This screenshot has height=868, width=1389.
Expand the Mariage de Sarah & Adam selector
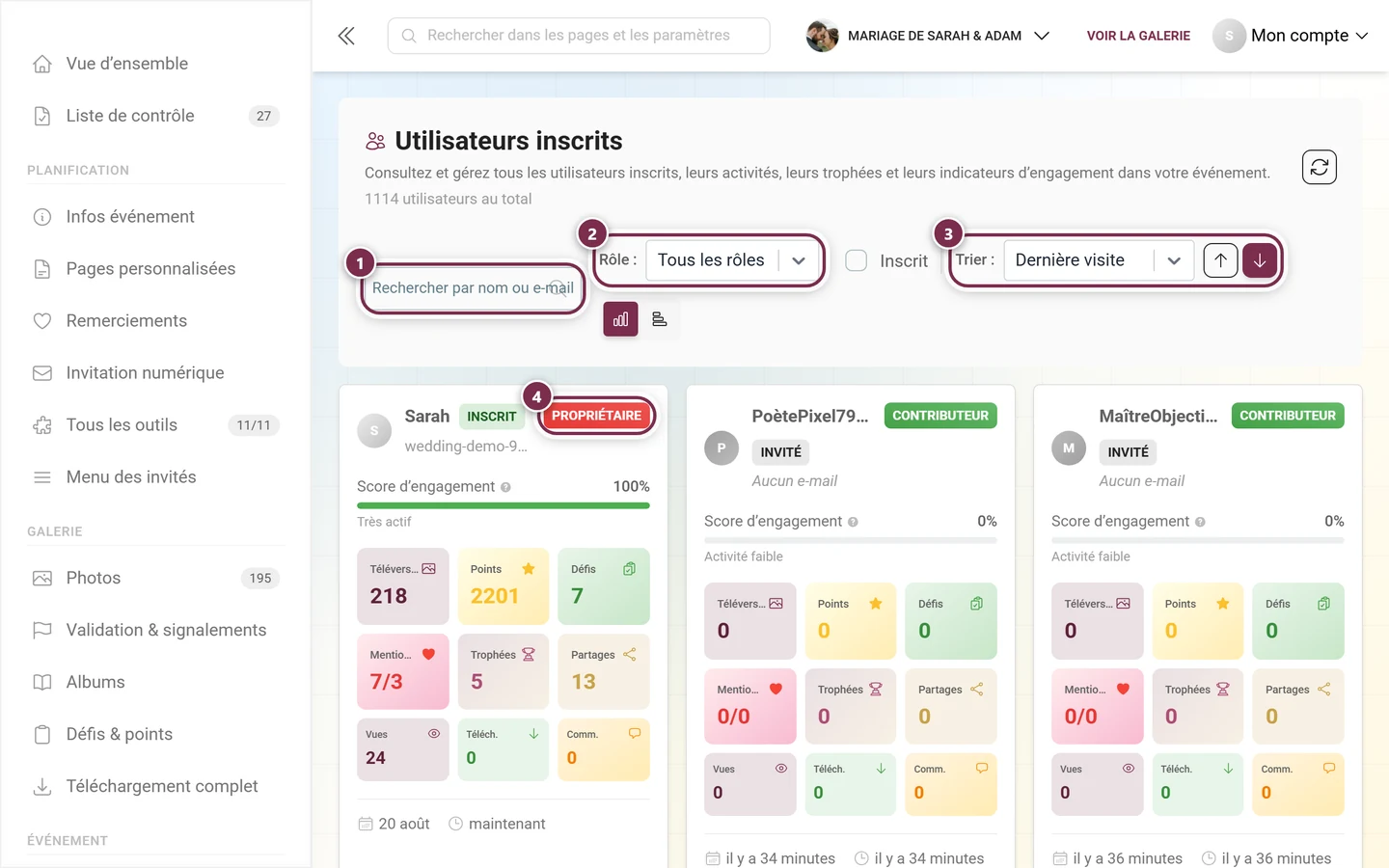[928, 36]
